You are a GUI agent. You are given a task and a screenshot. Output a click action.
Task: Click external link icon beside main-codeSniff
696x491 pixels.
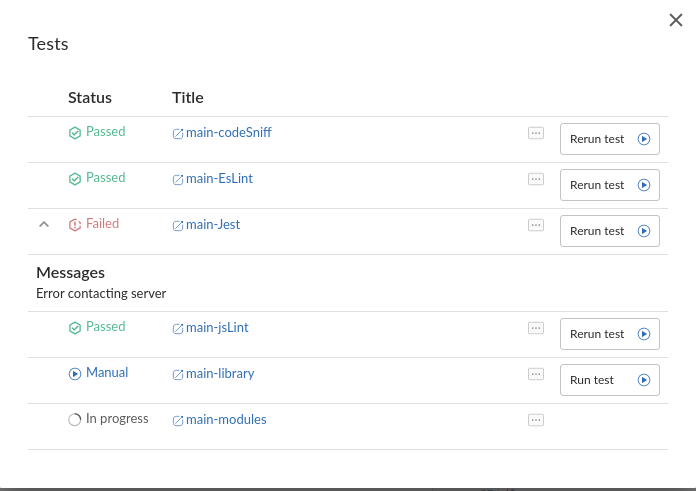178,133
